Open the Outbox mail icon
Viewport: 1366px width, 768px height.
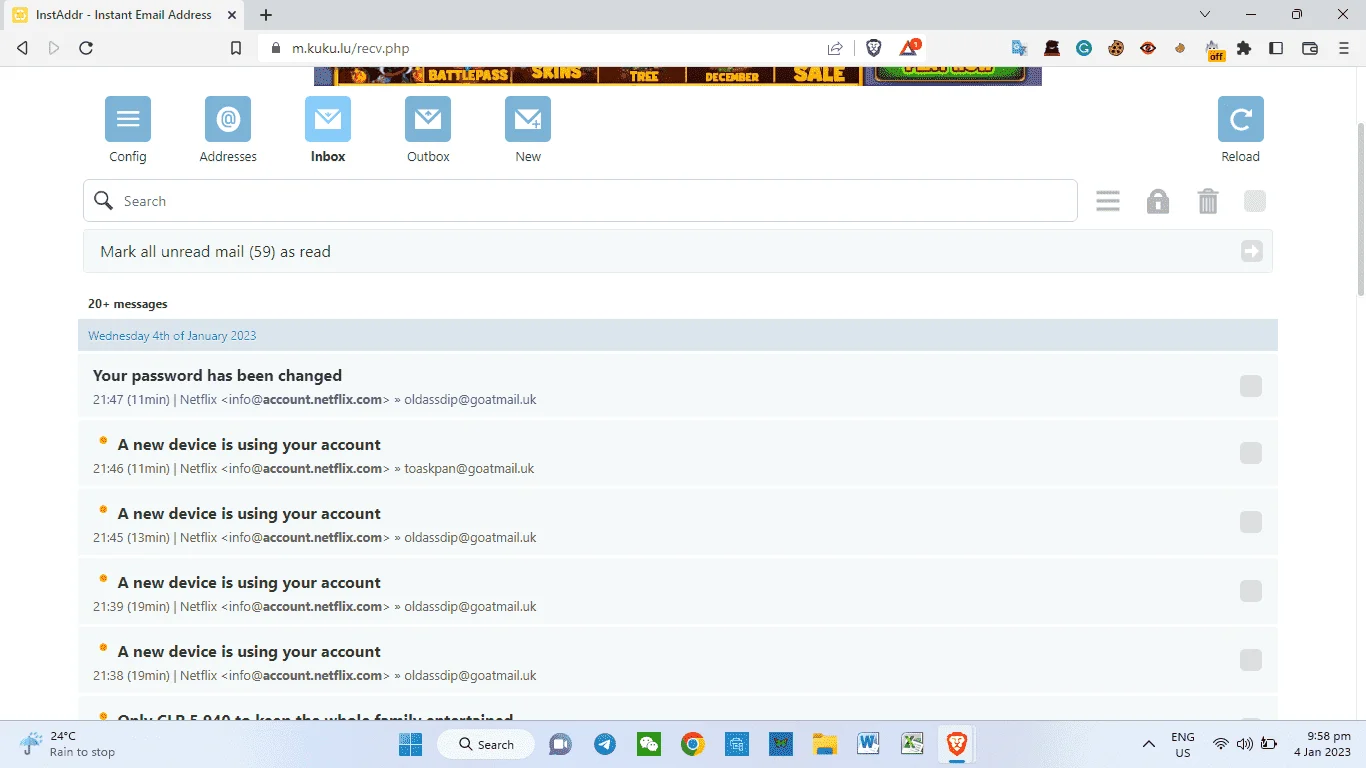428,119
